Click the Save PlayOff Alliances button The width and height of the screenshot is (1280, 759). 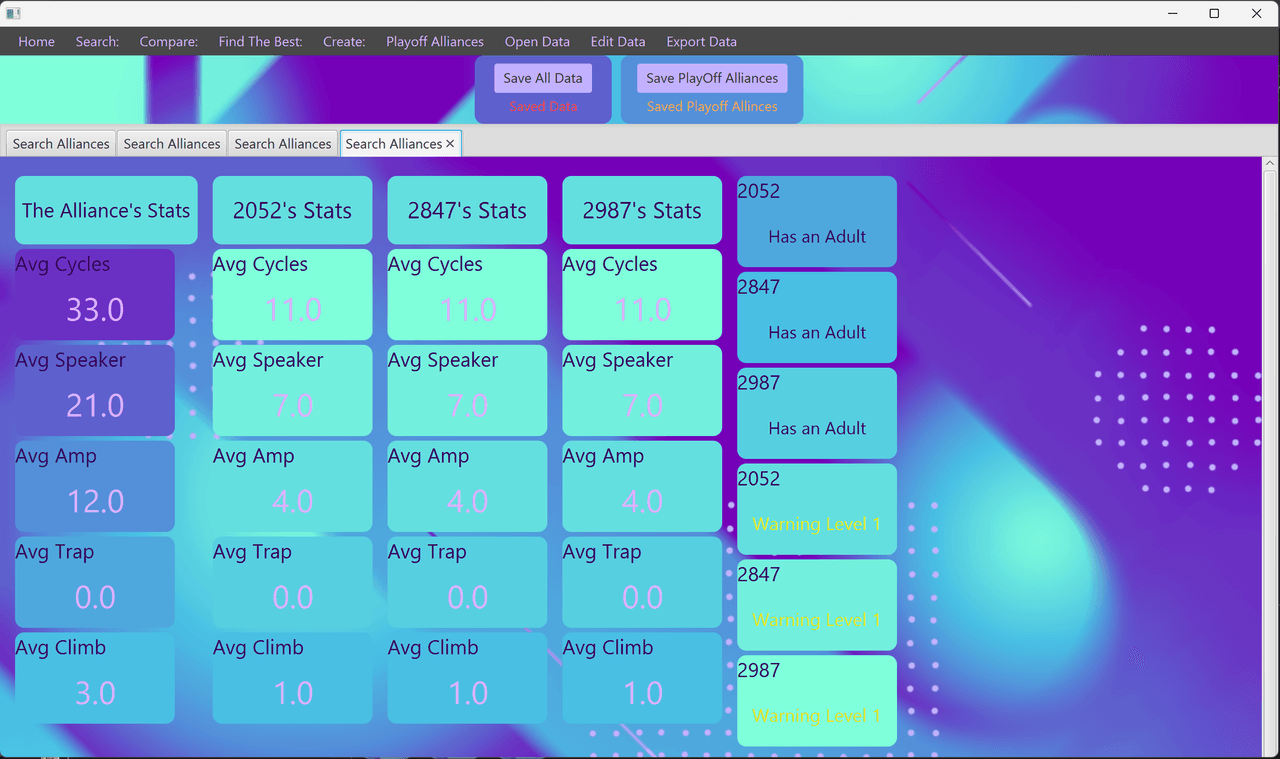pyautogui.click(x=712, y=78)
